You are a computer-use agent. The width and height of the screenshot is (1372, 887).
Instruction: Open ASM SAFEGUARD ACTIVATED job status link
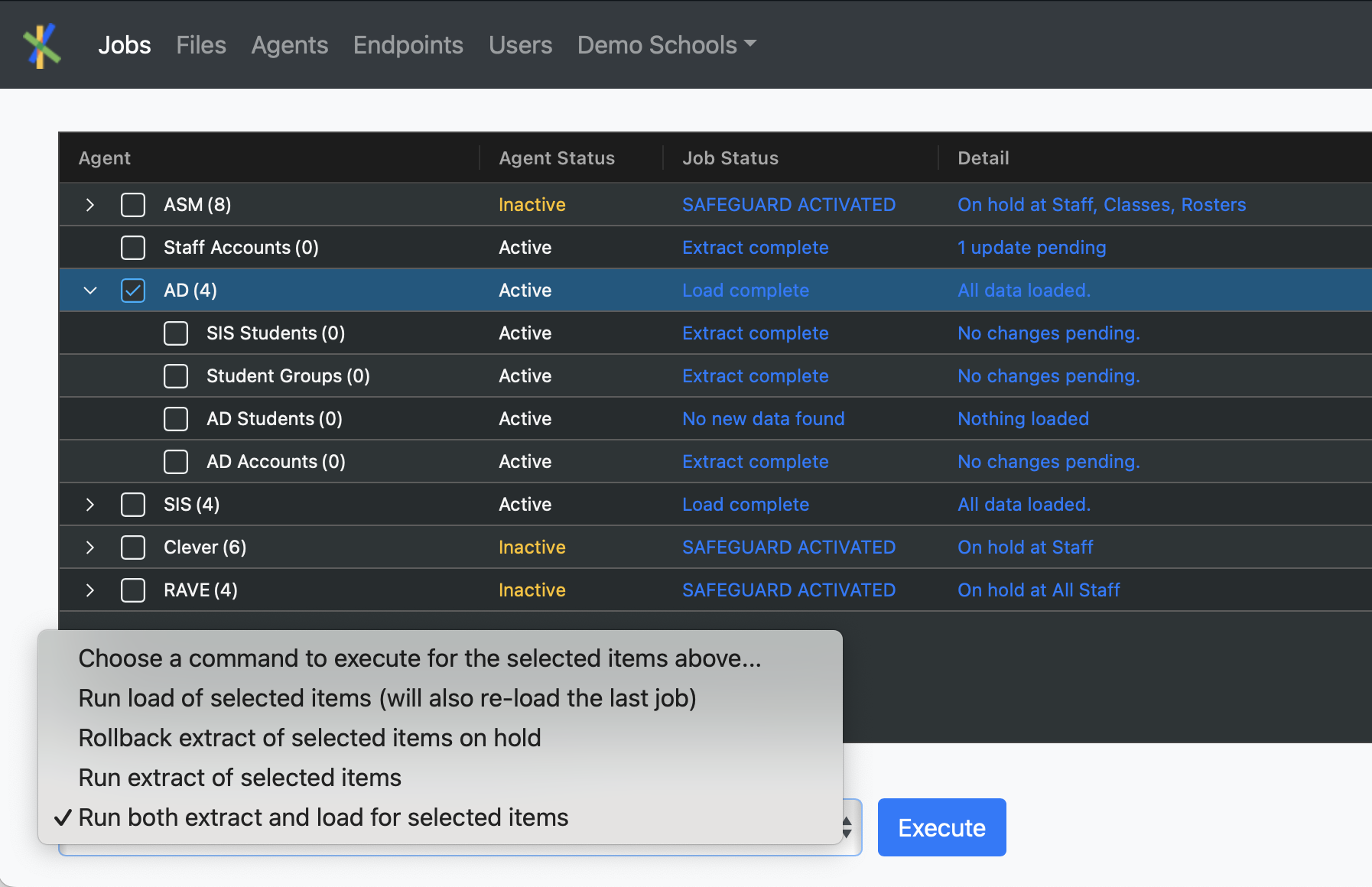[x=788, y=205]
